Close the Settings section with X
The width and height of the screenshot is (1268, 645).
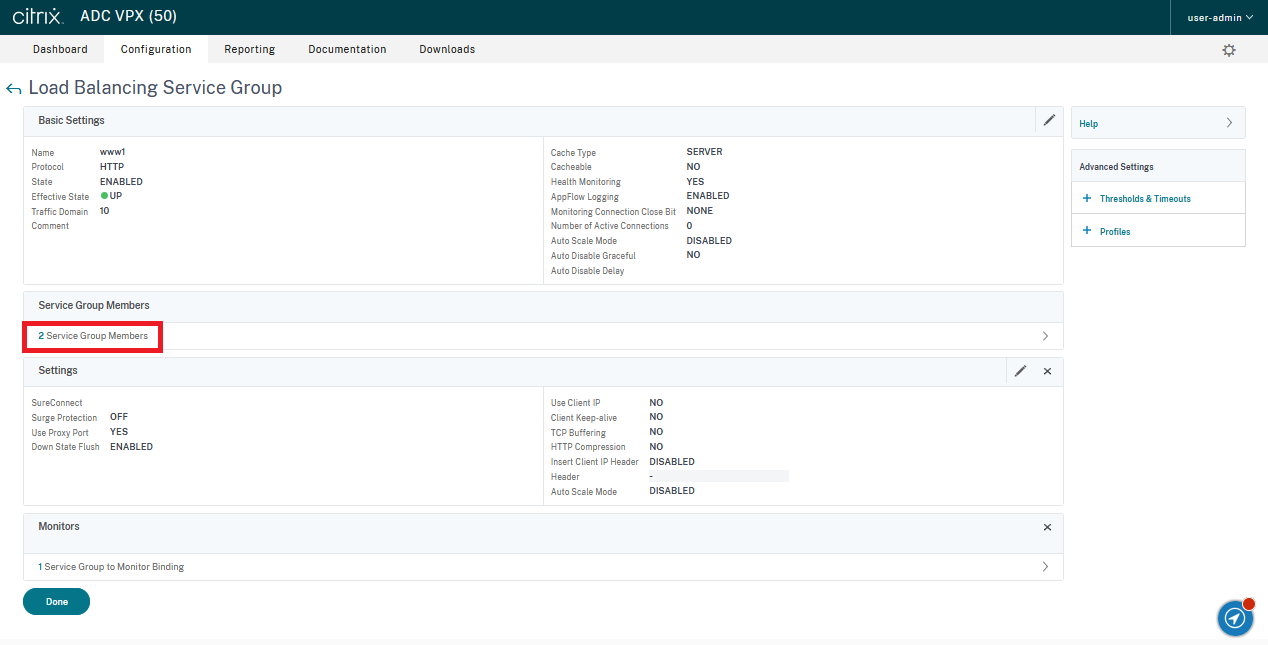click(x=1047, y=371)
